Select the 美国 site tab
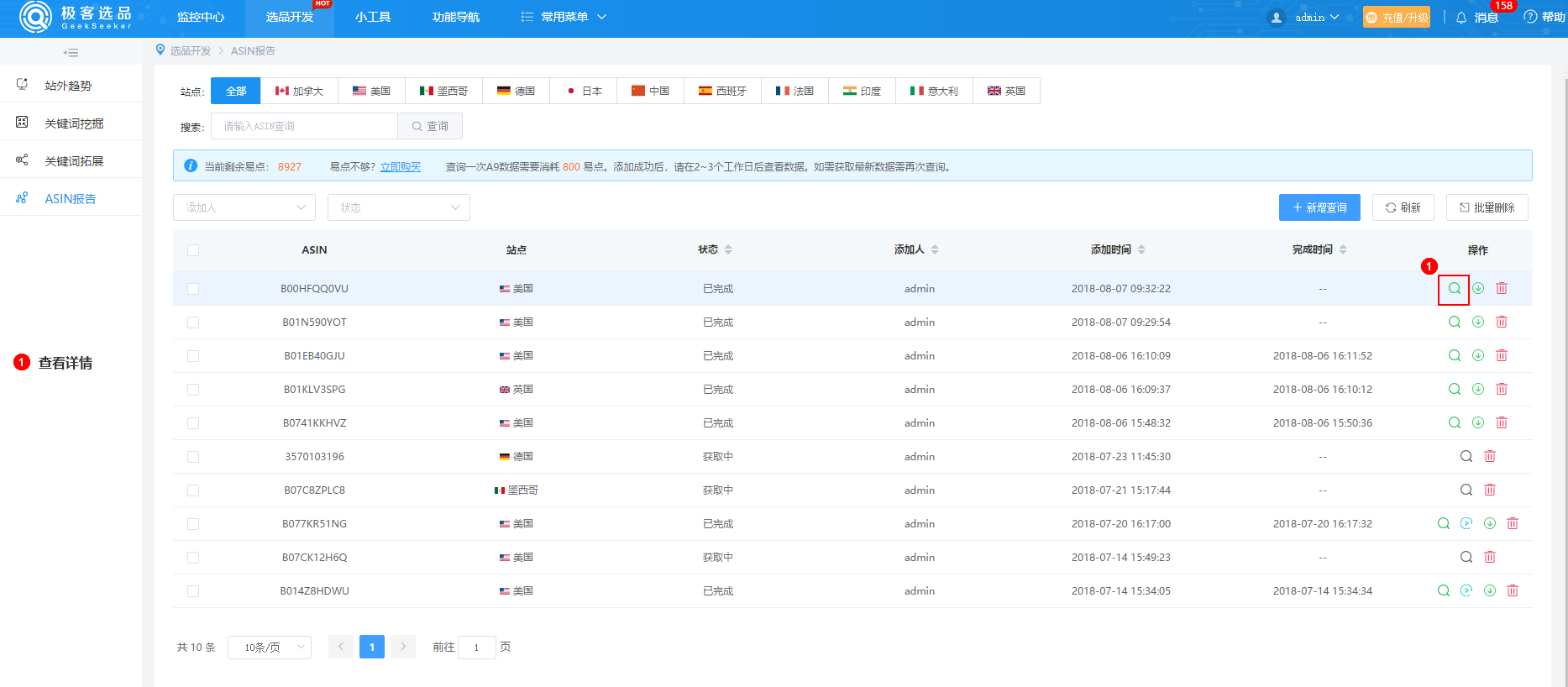Viewport: 1568px width, 687px height. click(x=371, y=91)
